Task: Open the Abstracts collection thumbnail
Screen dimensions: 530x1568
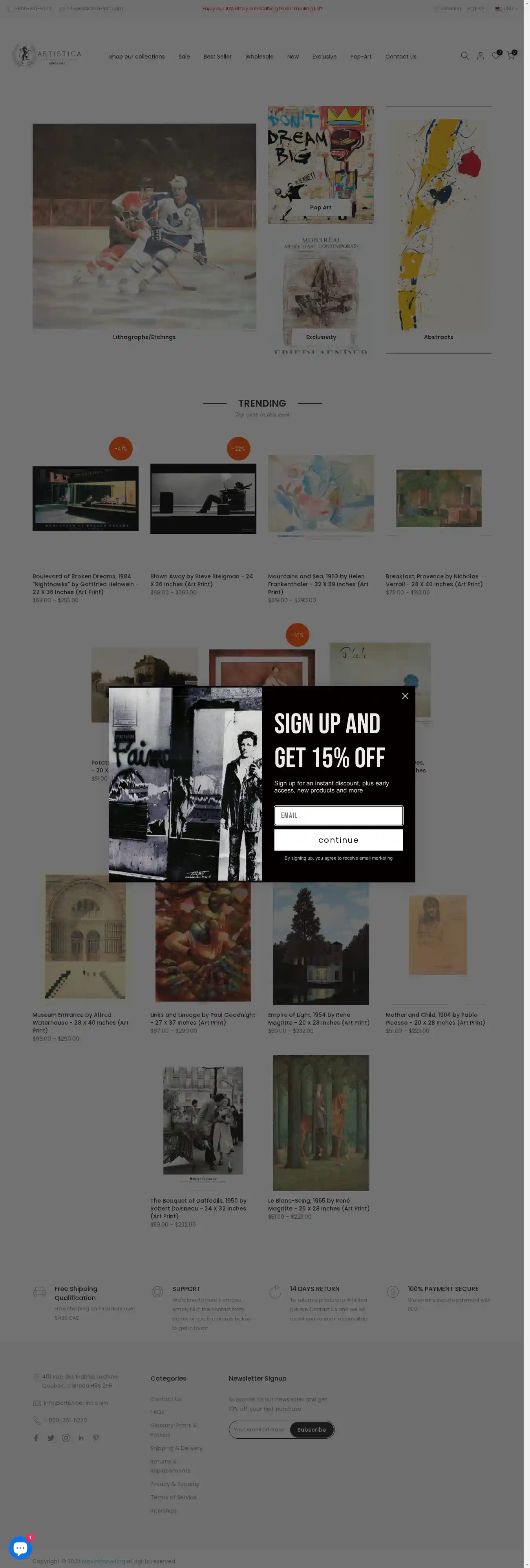Action: 439,229
